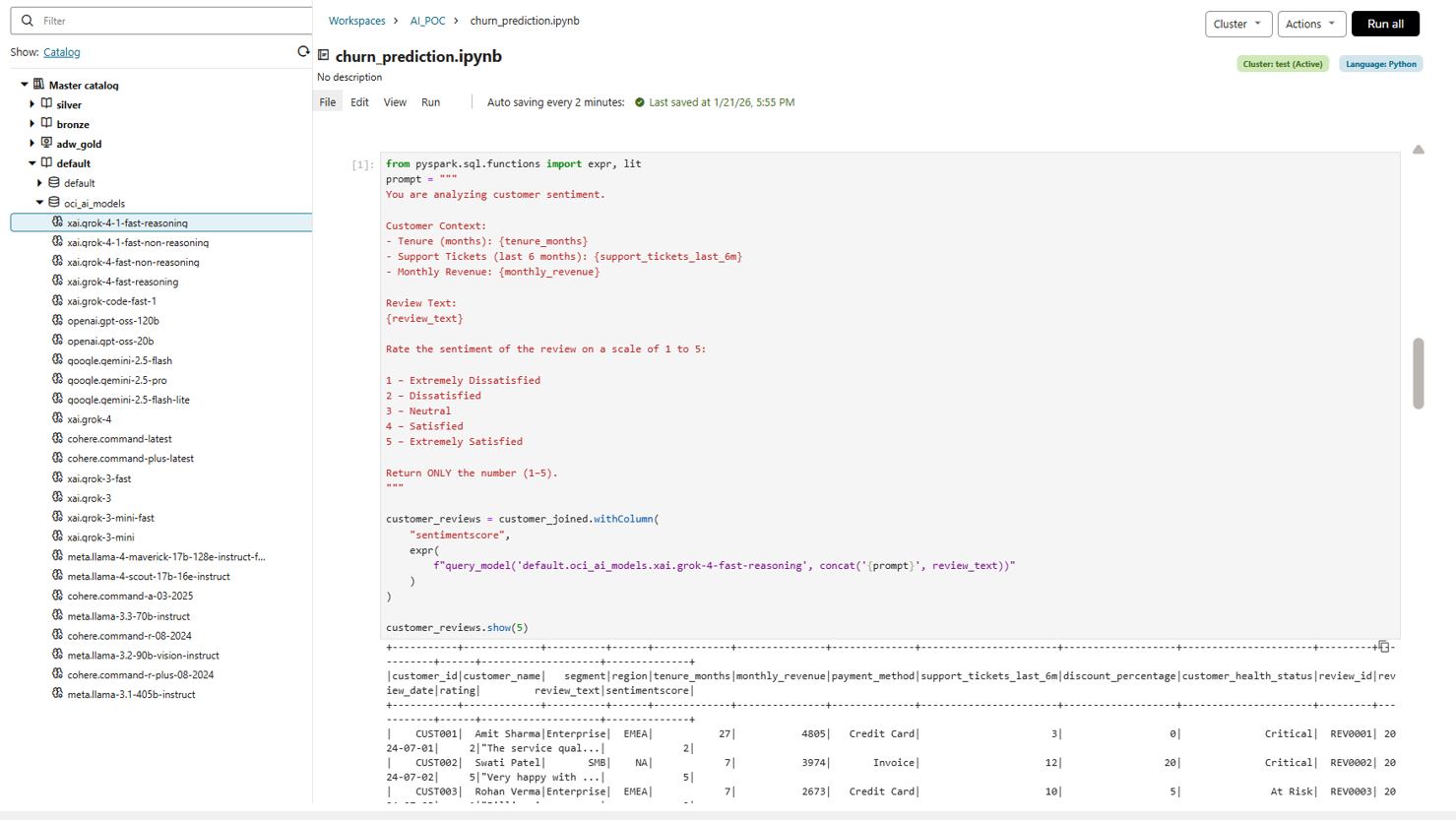Viewport: 1456px width, 820px height.
Task: Select the xai.grok-4-1-fast-reasoning model icon
Action: click(57, 222)
